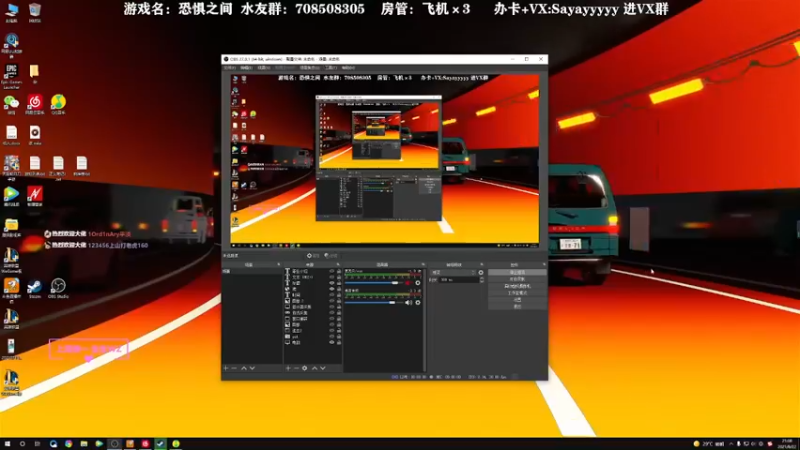Open the Epic Games Launcher desktop icon

click(11, 76)
